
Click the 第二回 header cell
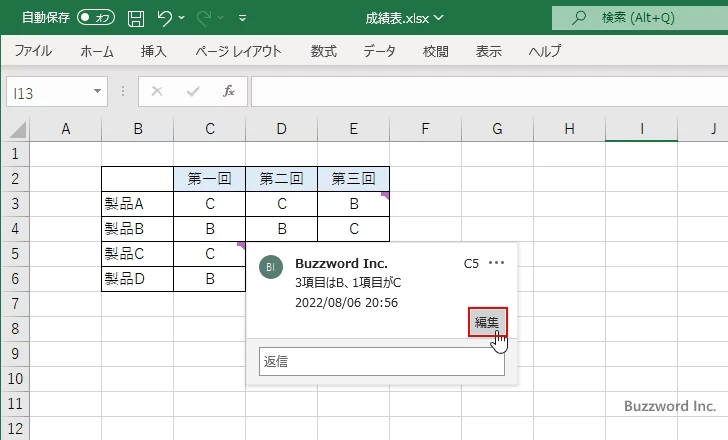tap(281, 179)
